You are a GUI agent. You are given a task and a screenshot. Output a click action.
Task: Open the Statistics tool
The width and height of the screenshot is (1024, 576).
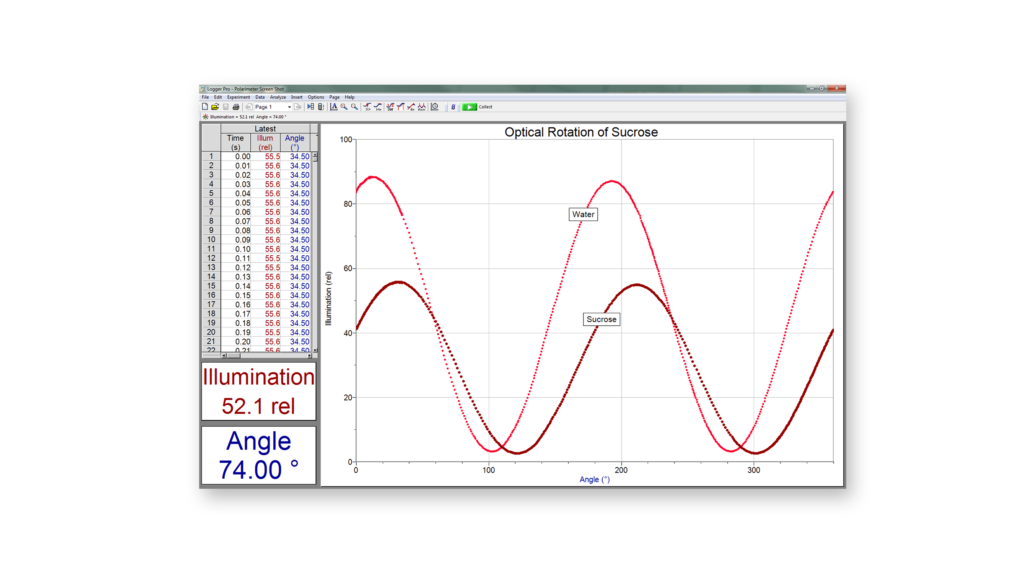coord(390,107)
